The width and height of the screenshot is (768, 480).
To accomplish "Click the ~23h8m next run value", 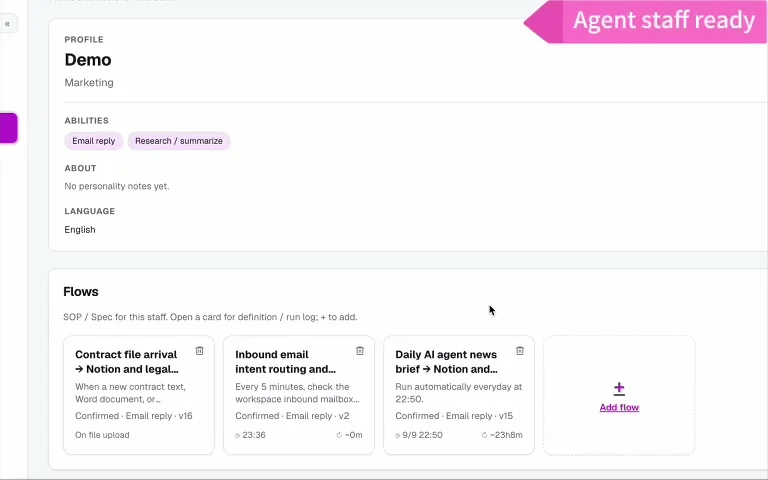I will [506, 435].
